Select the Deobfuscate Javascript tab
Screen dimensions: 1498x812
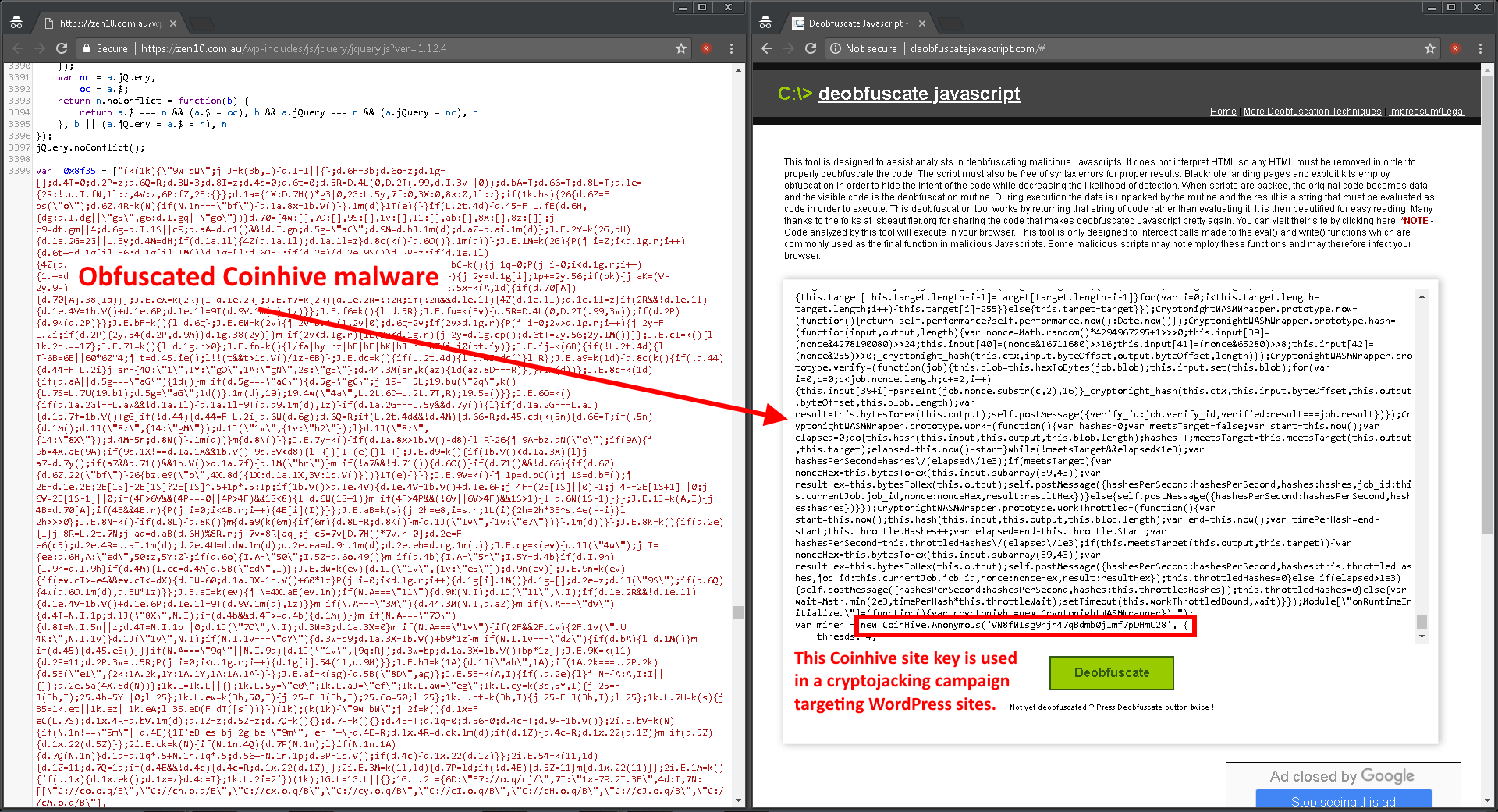click(857, 23)
